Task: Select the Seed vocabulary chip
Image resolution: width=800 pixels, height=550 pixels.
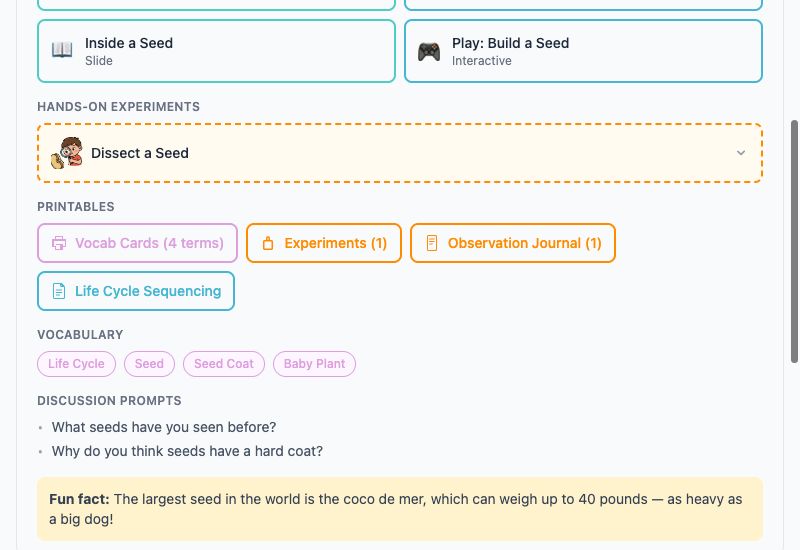Action: point(149,364)
